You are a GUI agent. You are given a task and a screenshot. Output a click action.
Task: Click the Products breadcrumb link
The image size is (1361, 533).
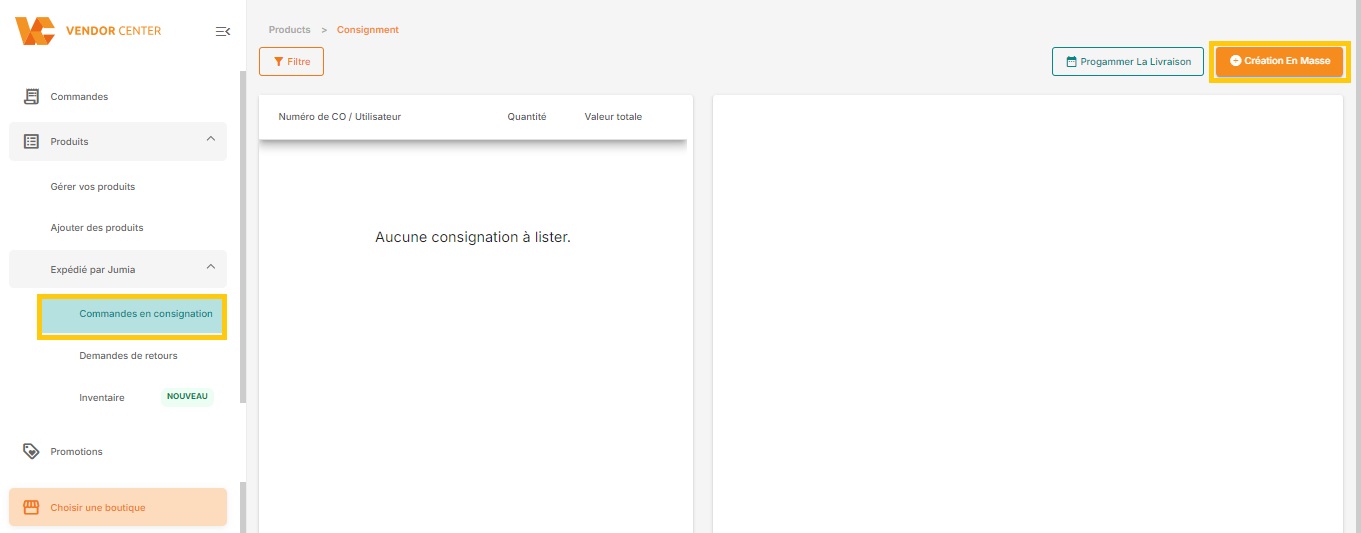click(x=289, y=30)
